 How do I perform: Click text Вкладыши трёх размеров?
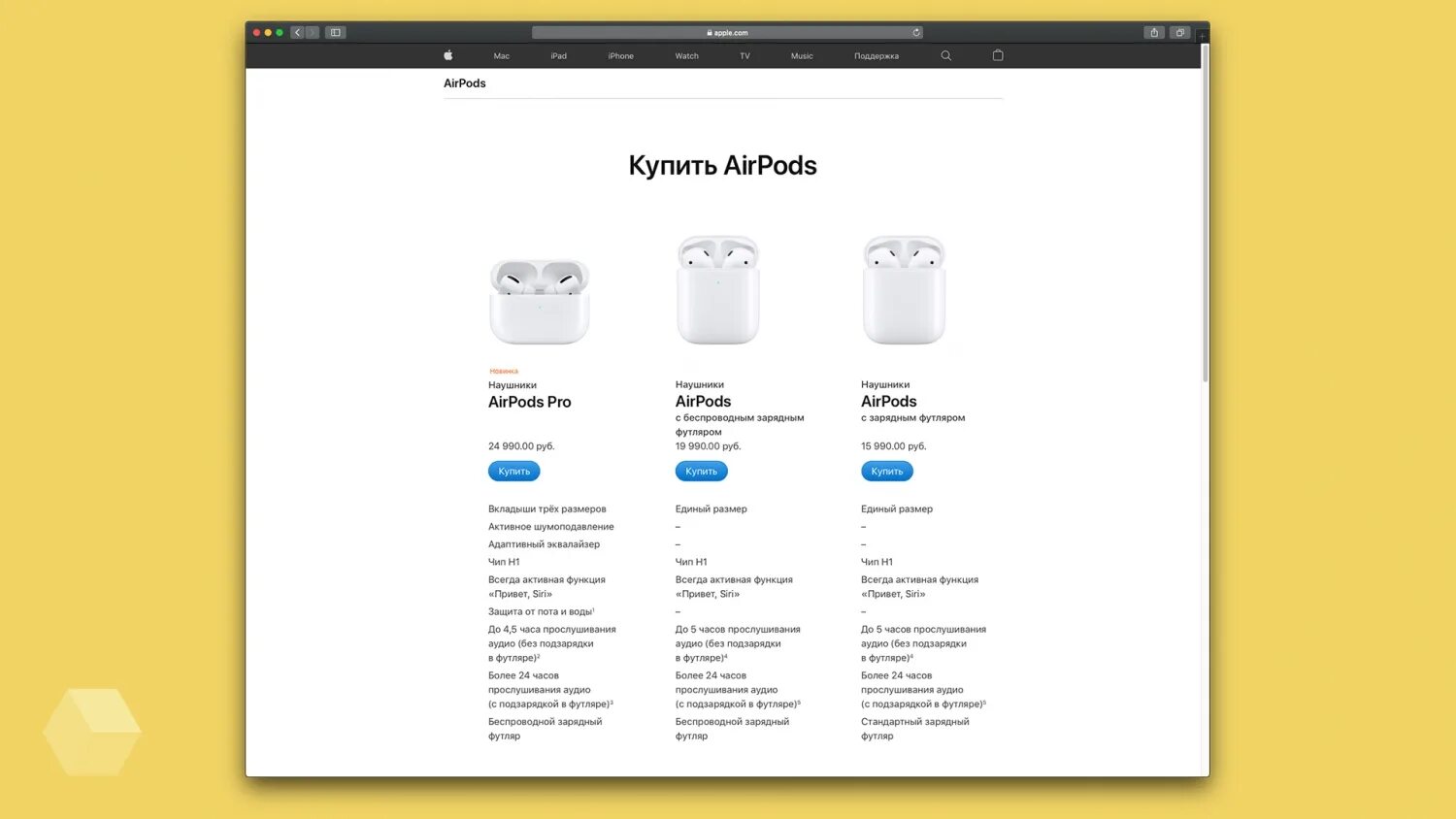tap(547, 508)
